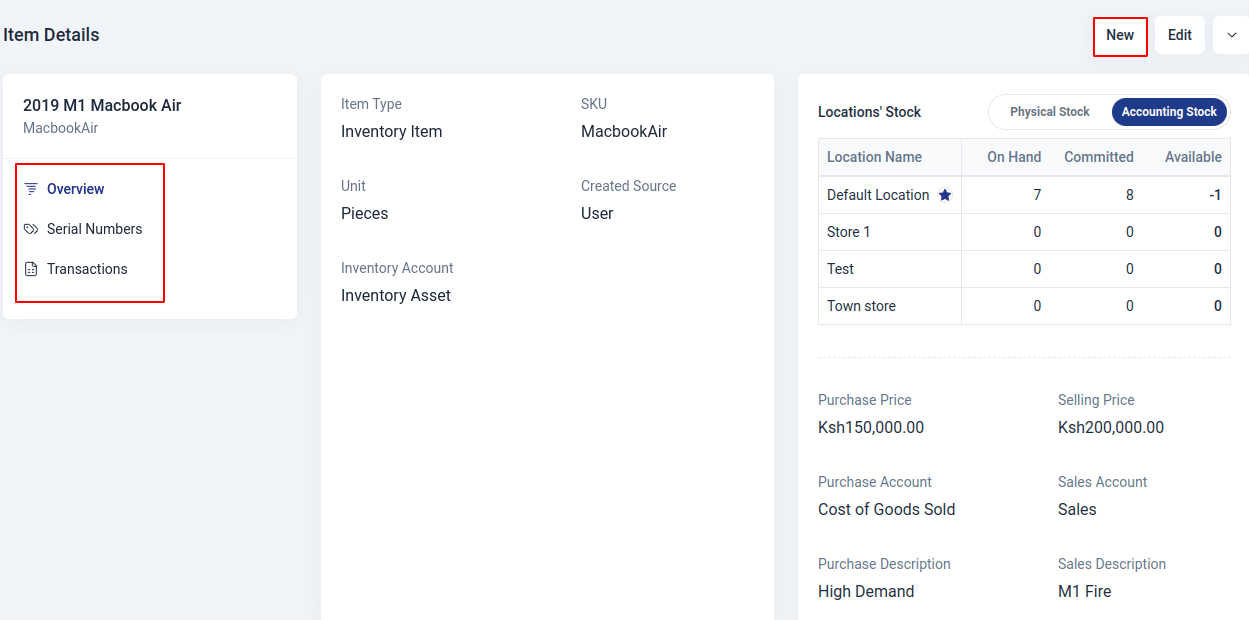Select the Store 1 row
The width and height of the screenshot is (1249, 620).
pyautogui.click(x=852, y=231)
